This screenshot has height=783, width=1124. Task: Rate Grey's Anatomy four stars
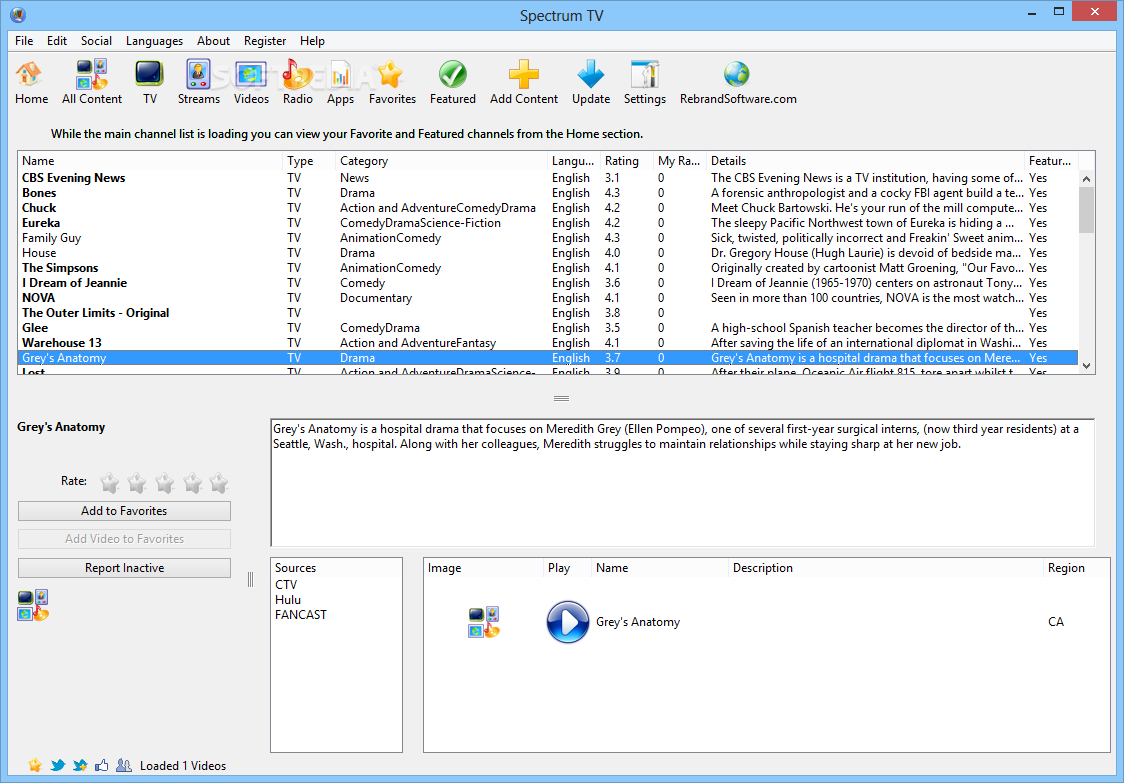[192, 483]
